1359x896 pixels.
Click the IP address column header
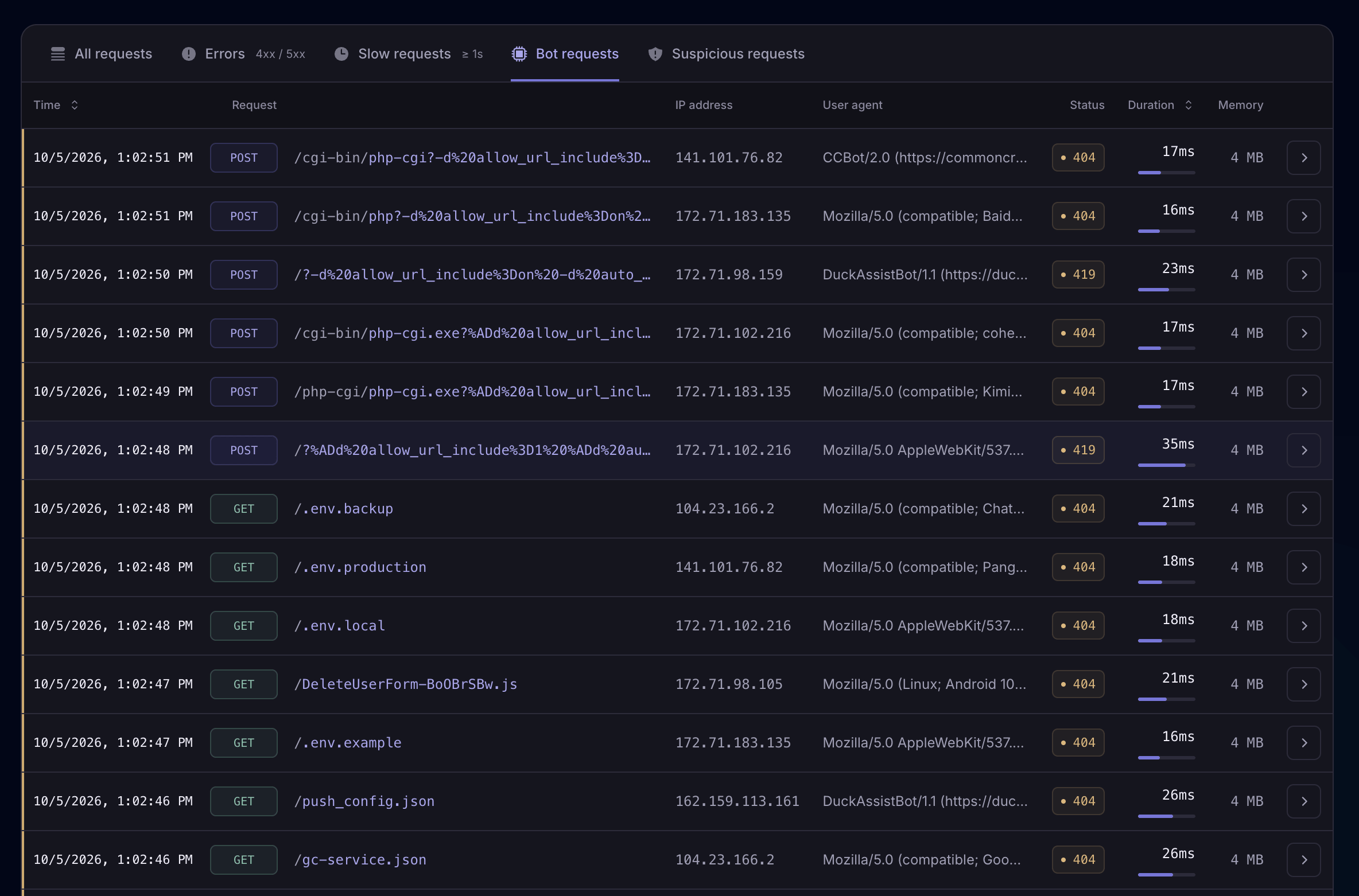tap(704, 105)
